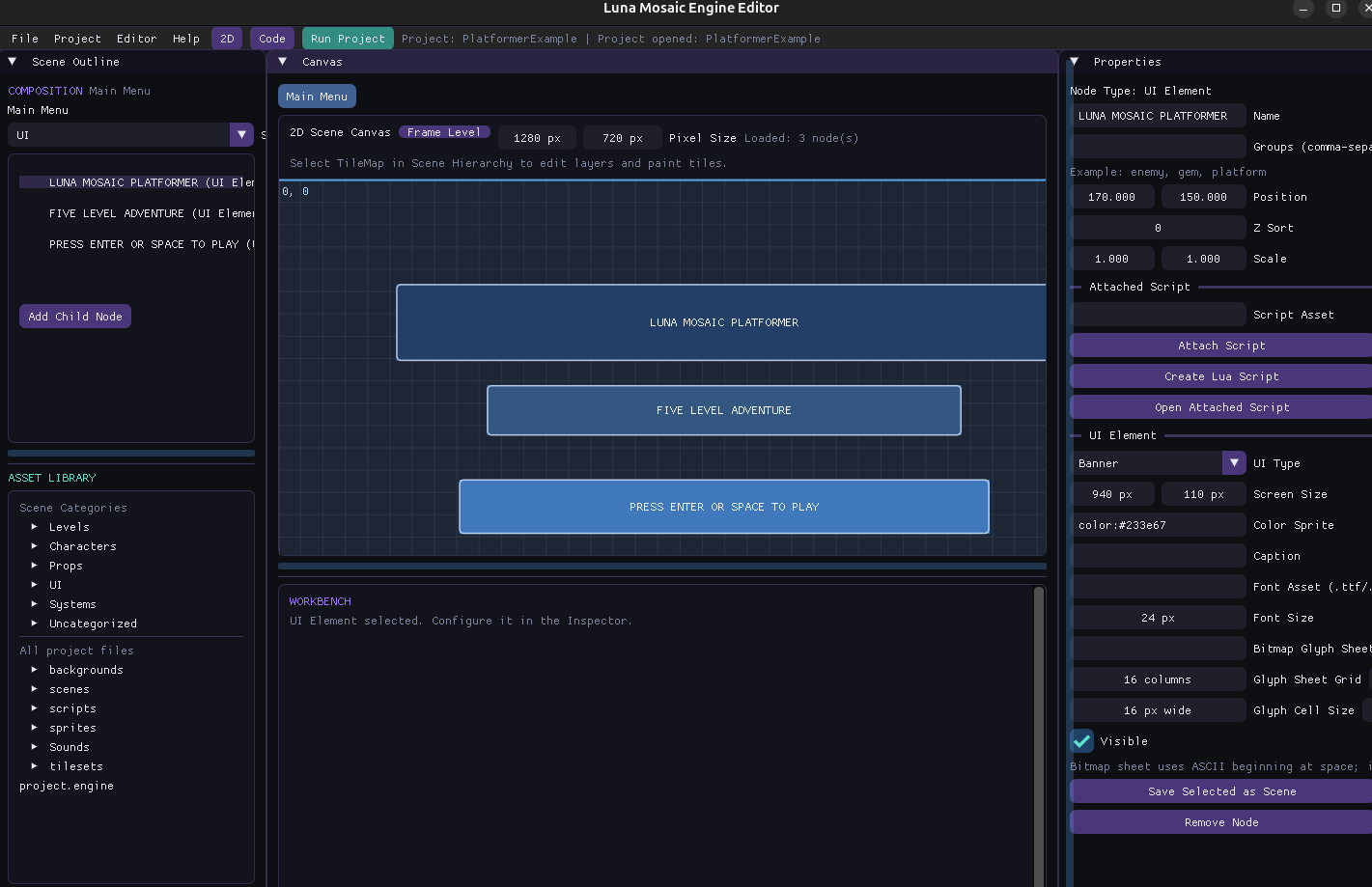Switch to 2D mode

[228, 39]
